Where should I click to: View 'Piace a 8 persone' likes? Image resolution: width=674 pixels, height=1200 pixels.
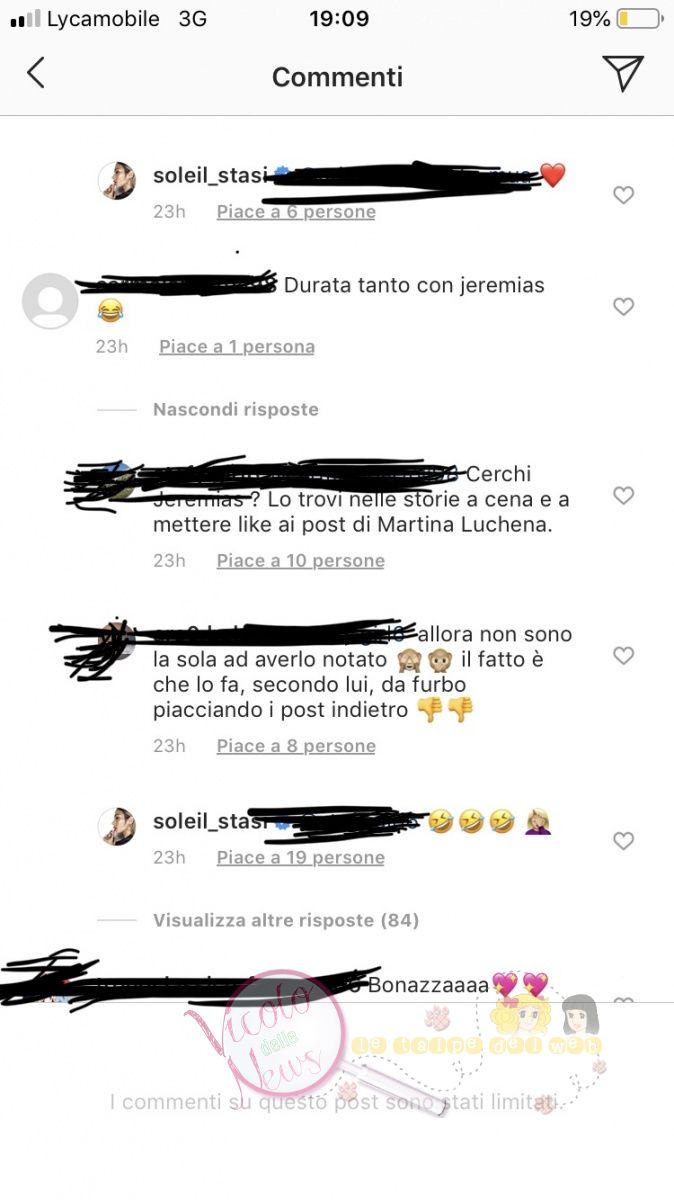(296, 746)
